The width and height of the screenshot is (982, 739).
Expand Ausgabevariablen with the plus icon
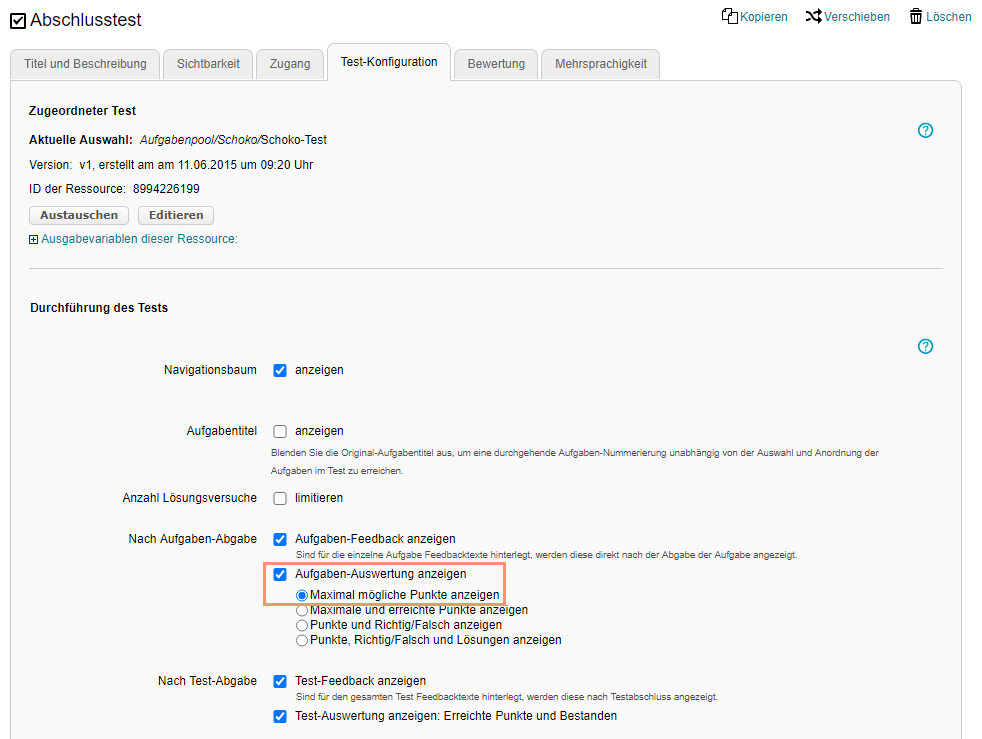point(34,240)
